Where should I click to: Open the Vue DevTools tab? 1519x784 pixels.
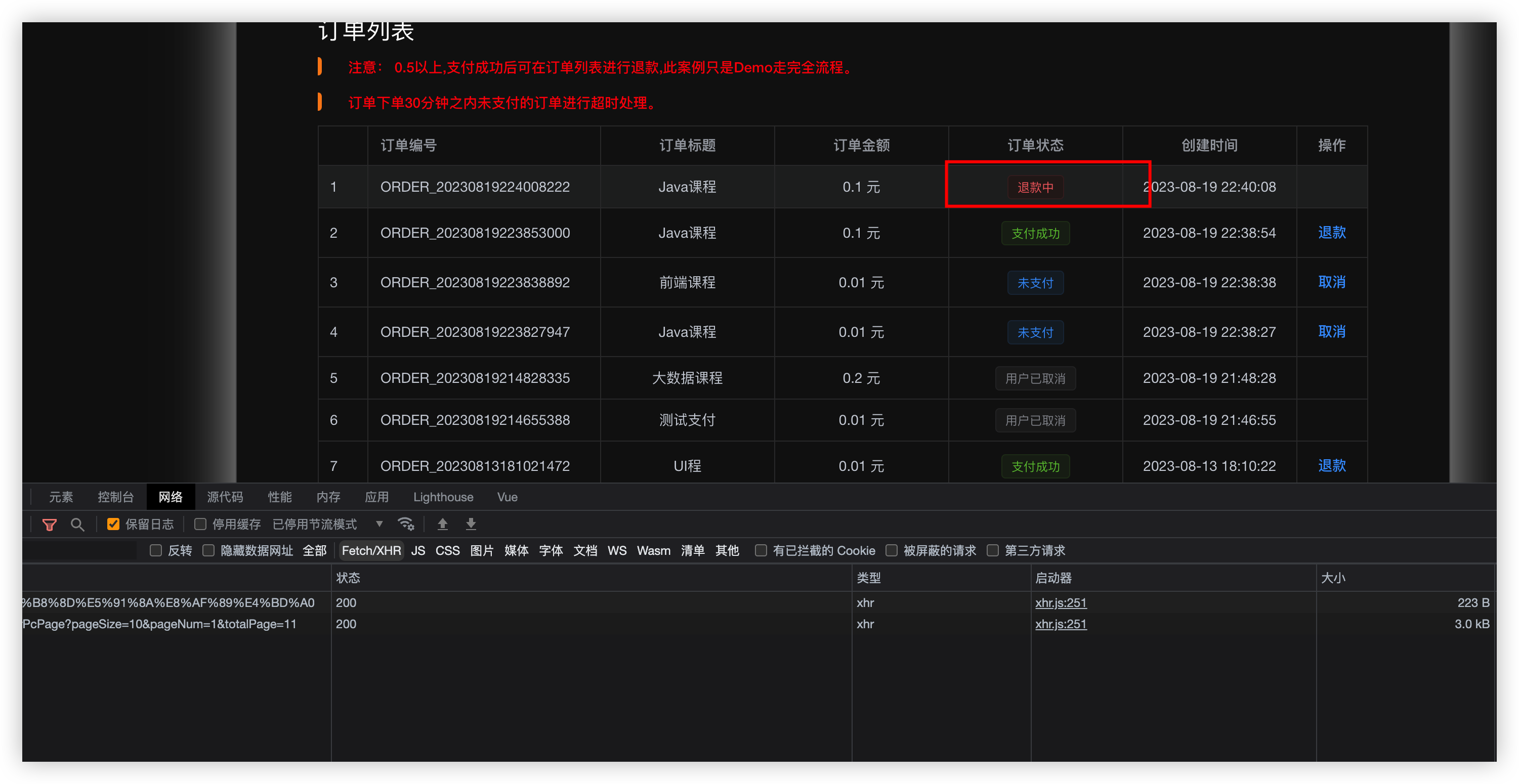[507, 497]
